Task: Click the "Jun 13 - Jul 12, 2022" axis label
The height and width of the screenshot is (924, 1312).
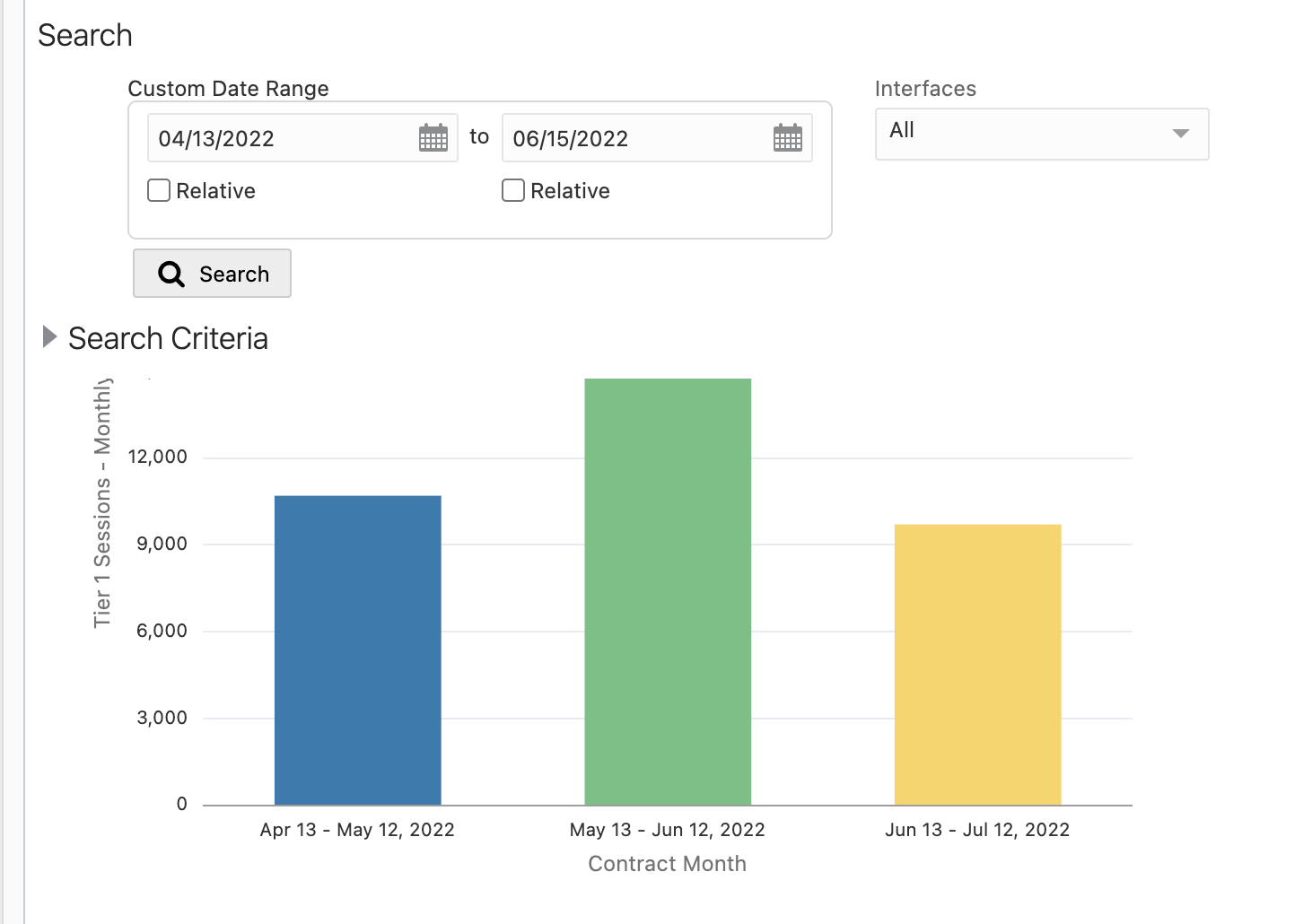Action: [x=977, y=830]
